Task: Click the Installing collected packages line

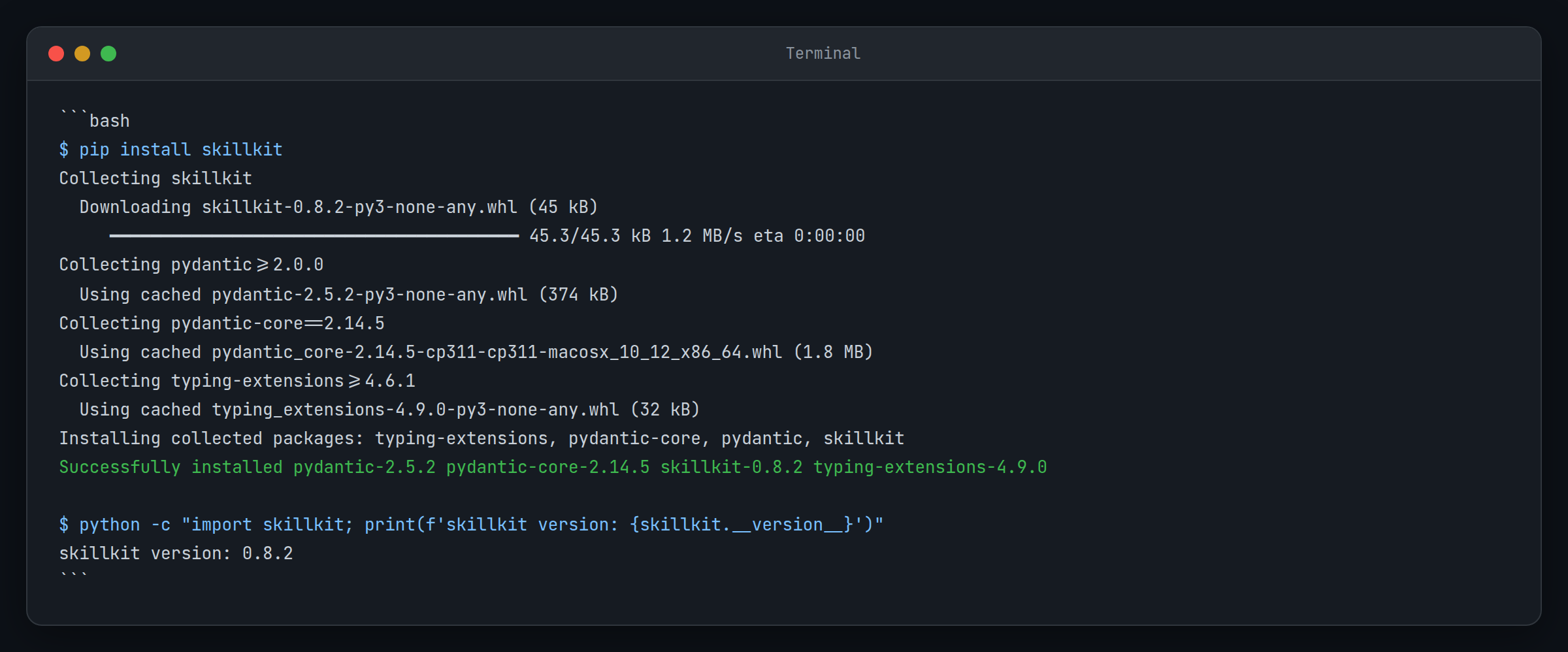Action: (x=482, y=438)
